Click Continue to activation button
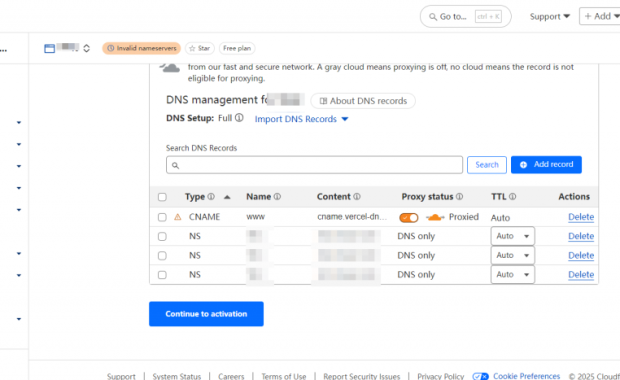The image size is (620, 380). pyautogui.click(x=206, y=314)
